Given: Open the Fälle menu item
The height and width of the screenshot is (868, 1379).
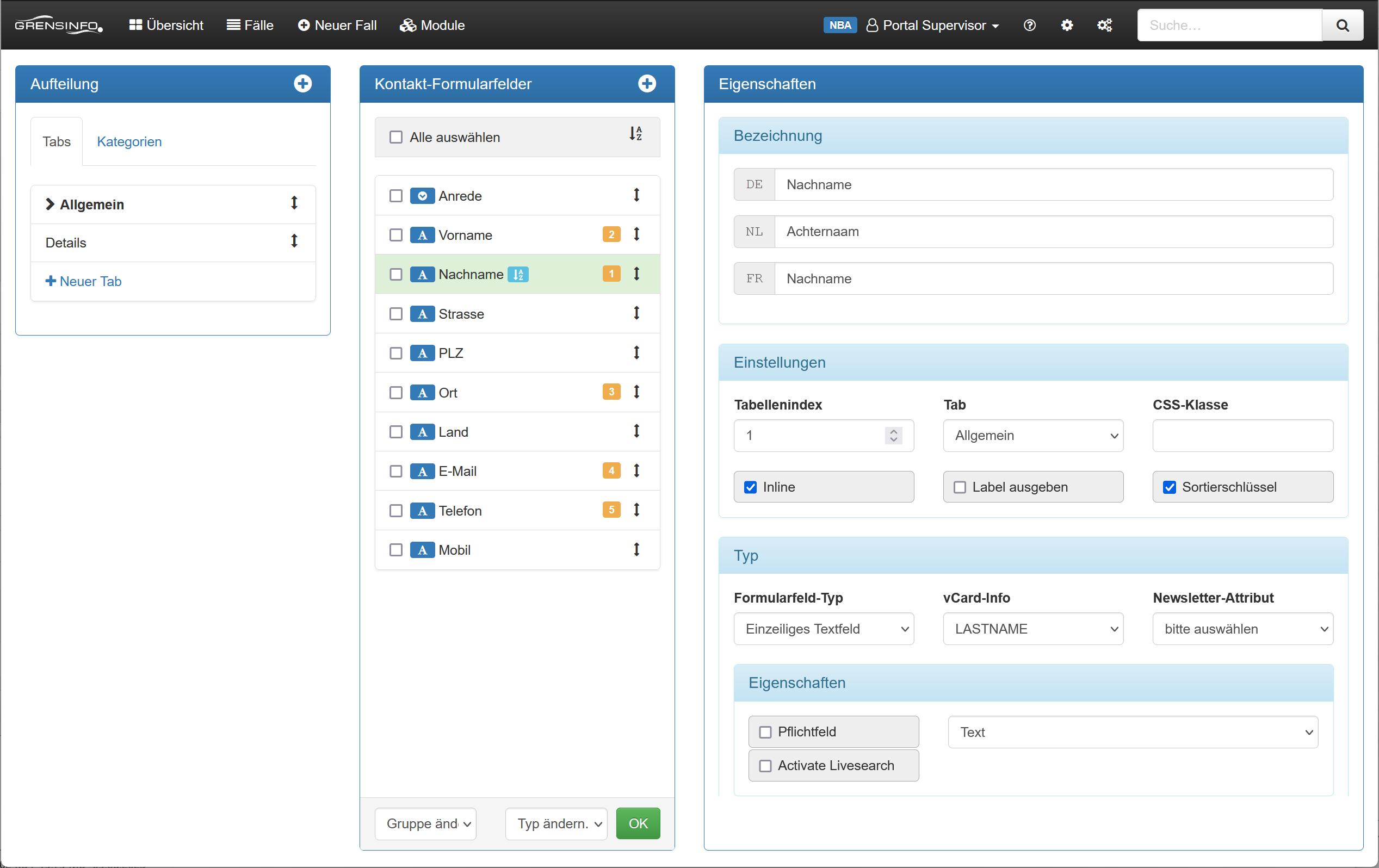Looking at the screenshot, I should tap(250, 25).
